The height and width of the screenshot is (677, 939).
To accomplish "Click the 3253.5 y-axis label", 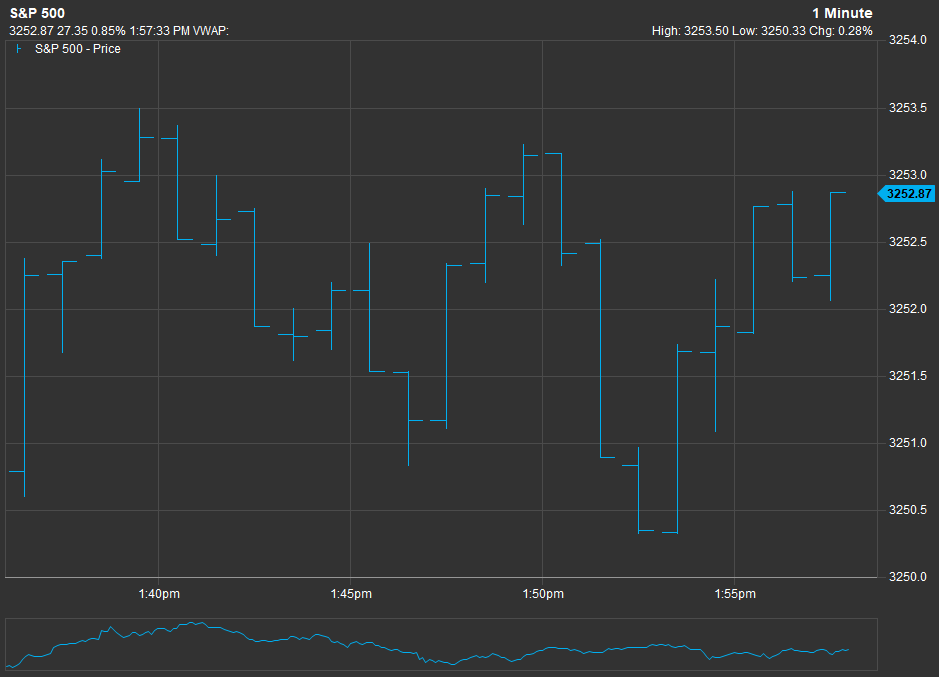I will coord(907,108).
